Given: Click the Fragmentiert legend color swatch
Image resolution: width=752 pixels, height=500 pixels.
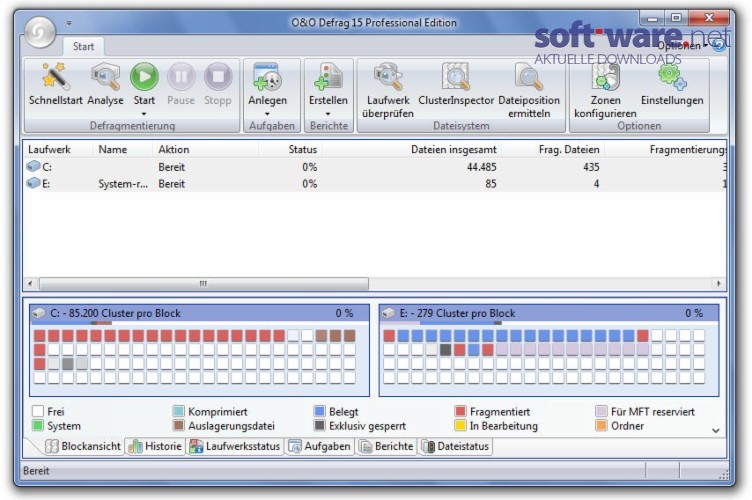Looking at the screenshot, I should pyautogui.click(x=460, y=411).
